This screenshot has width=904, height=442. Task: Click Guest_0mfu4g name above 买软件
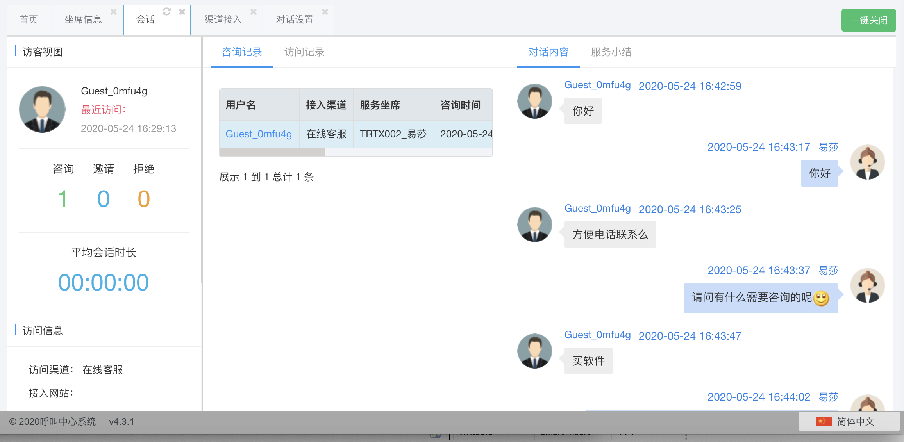point(597,335)
